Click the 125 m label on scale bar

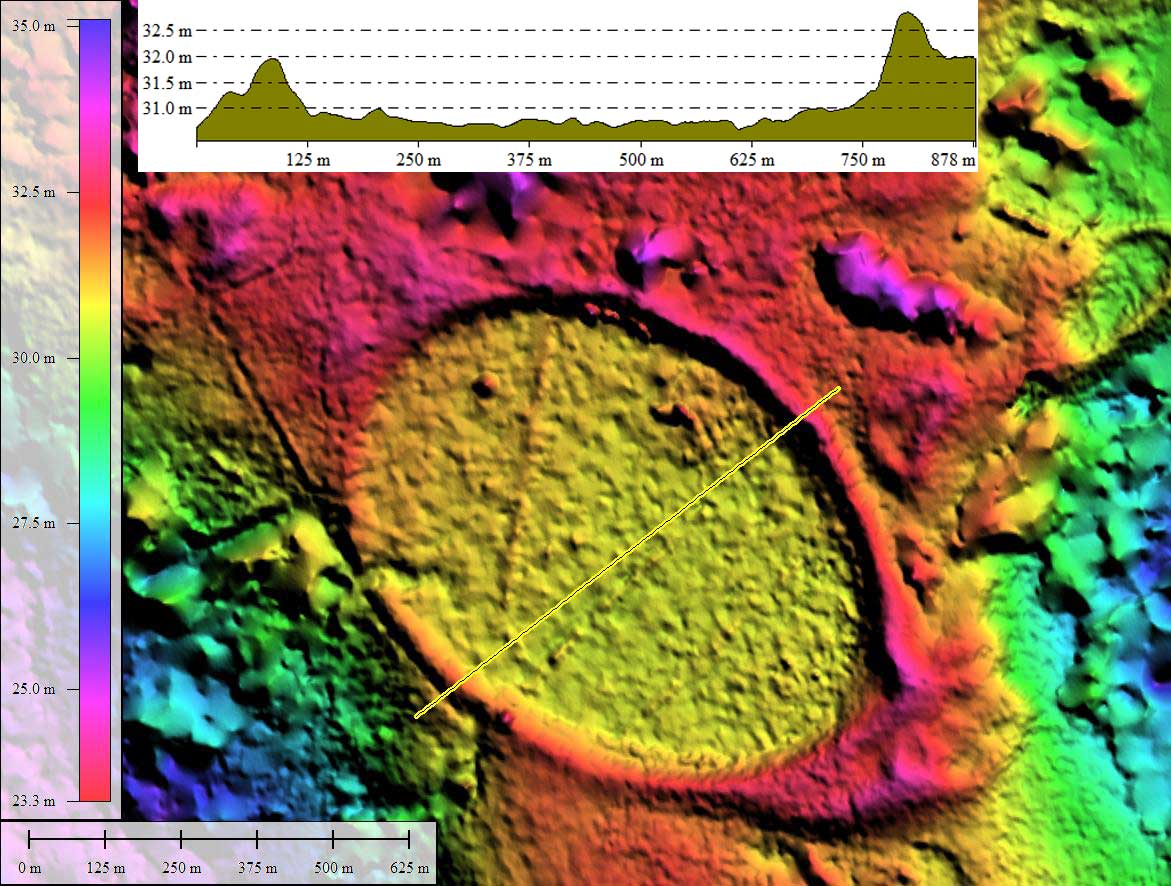(105, 868)
